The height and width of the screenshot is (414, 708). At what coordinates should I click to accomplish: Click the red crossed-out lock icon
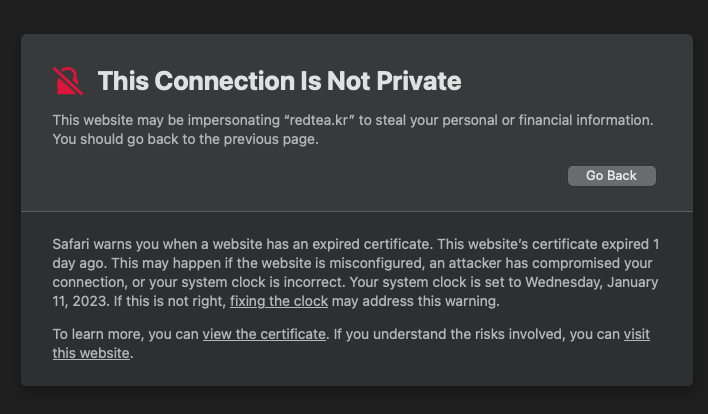point(68,81)
